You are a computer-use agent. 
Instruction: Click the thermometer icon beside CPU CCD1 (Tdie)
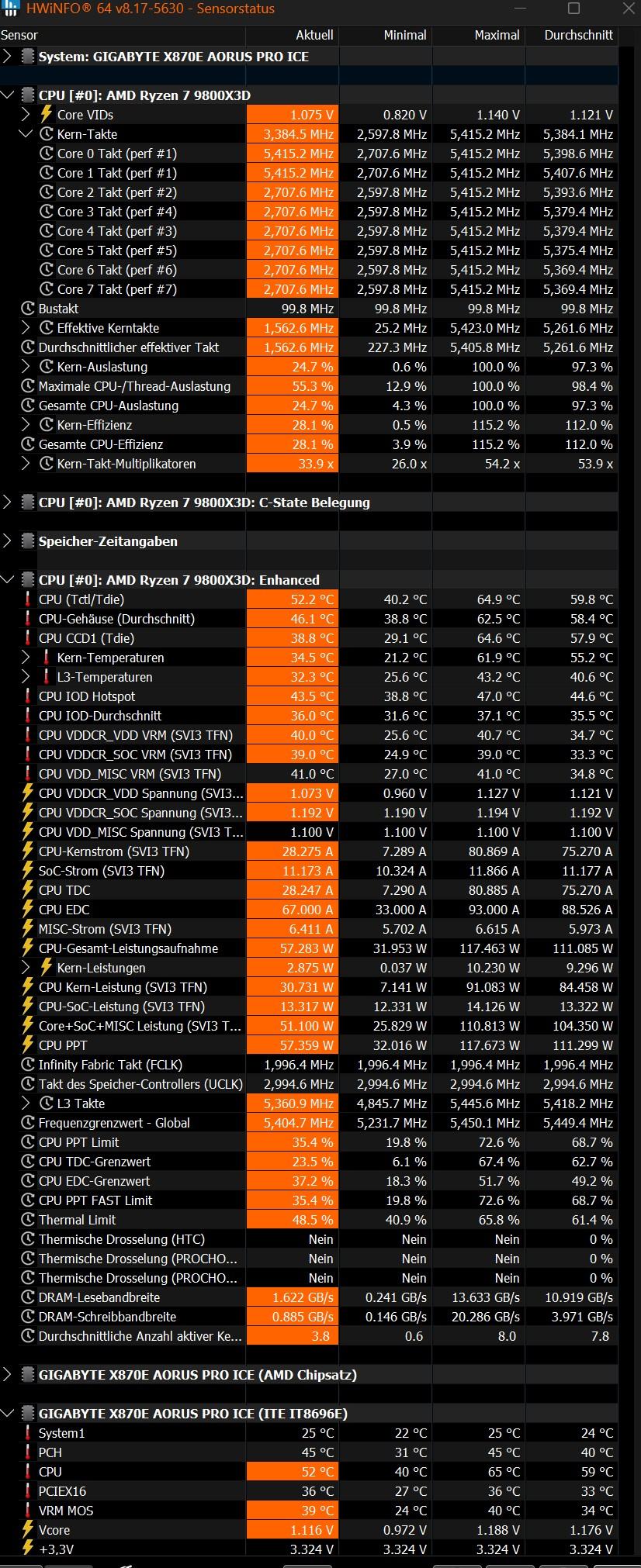tap(28, 637)
